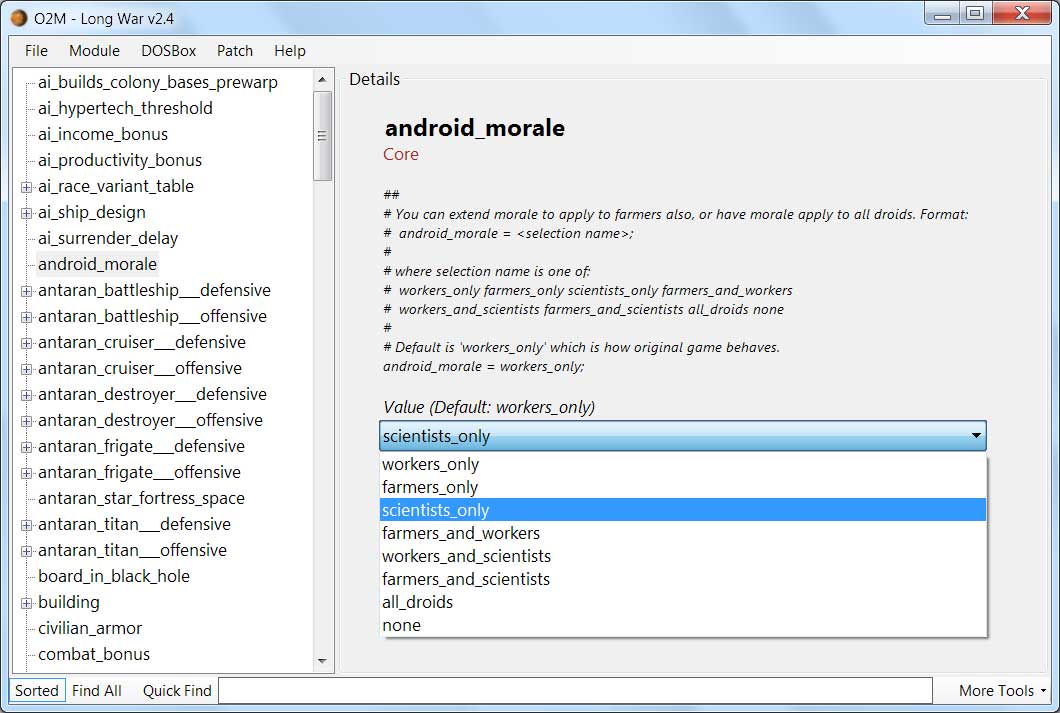Choose farmers_only from the dropdown list
Viewport: 1060px width, 713px height.
coord(683,487)
